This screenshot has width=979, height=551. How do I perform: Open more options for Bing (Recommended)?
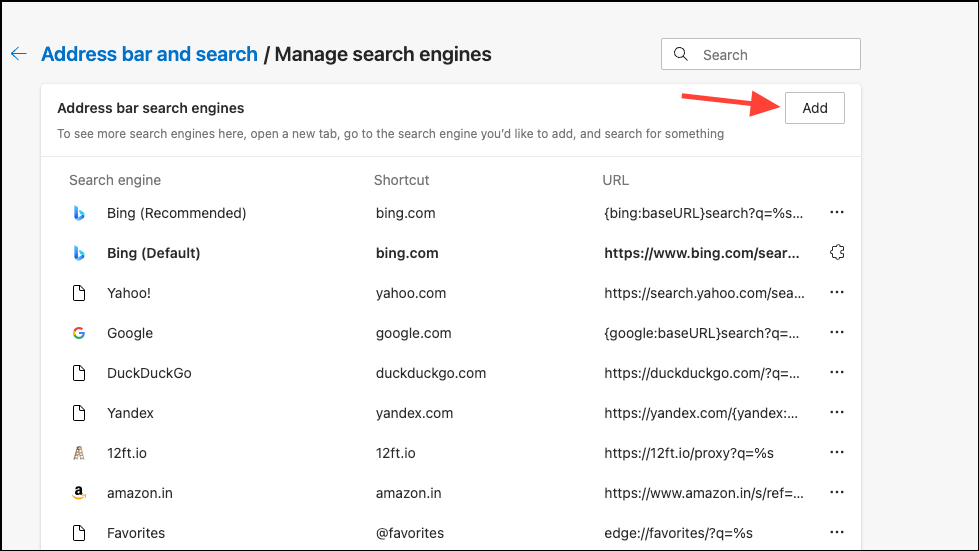[838, 213]
